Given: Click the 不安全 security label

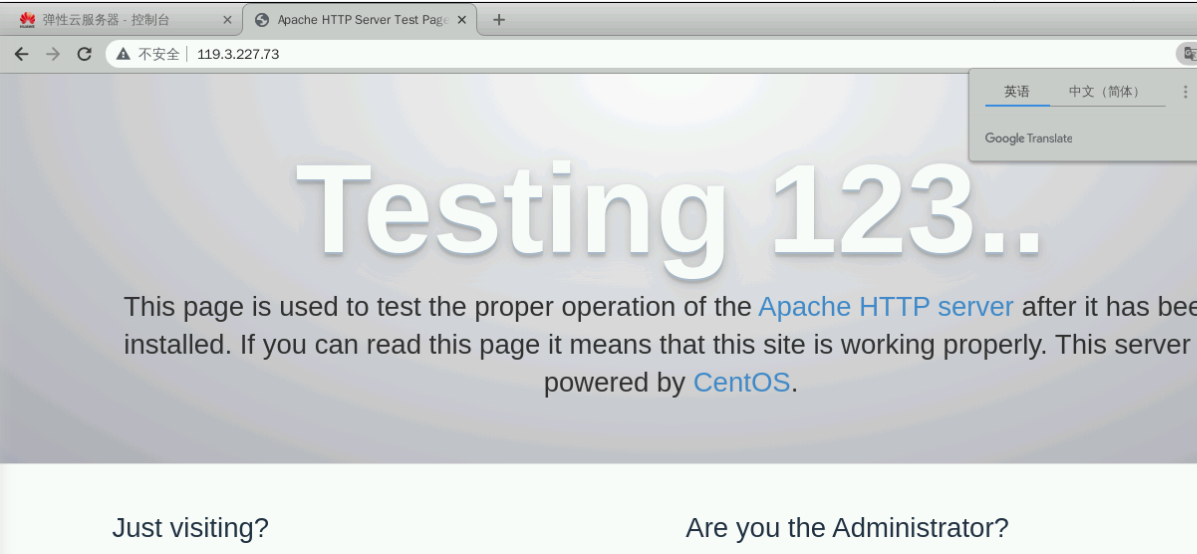Looking at the screenshot, I should click(x=158, y=54).
